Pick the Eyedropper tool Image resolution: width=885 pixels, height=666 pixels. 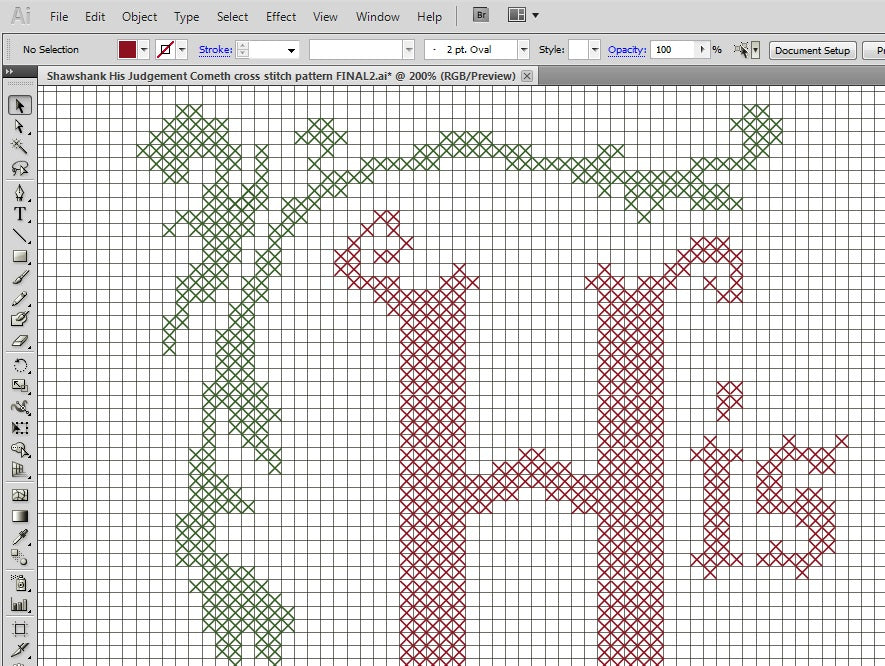point(19,538)
